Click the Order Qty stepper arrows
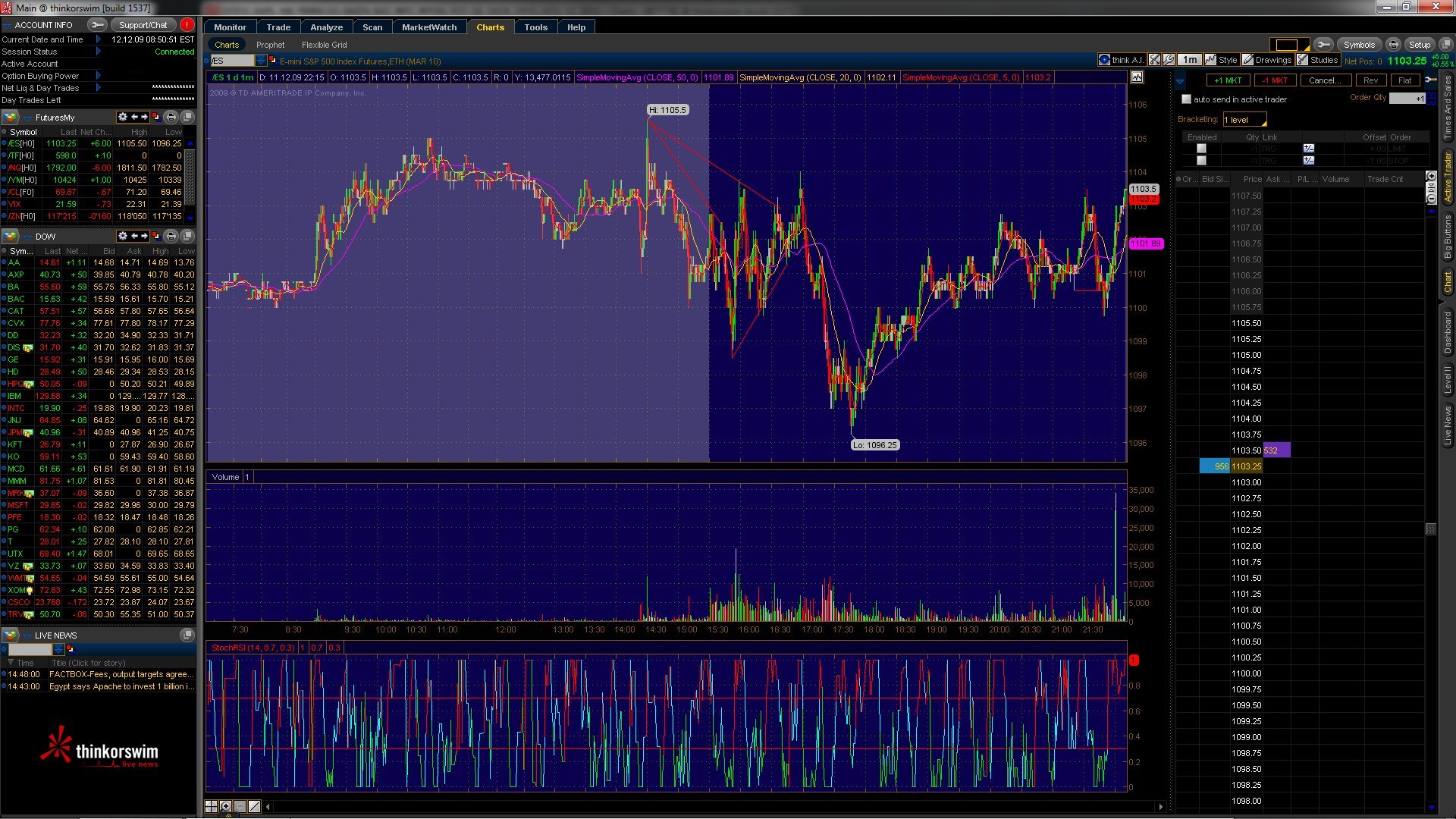1456x819 pixels. click(1430, 99)
